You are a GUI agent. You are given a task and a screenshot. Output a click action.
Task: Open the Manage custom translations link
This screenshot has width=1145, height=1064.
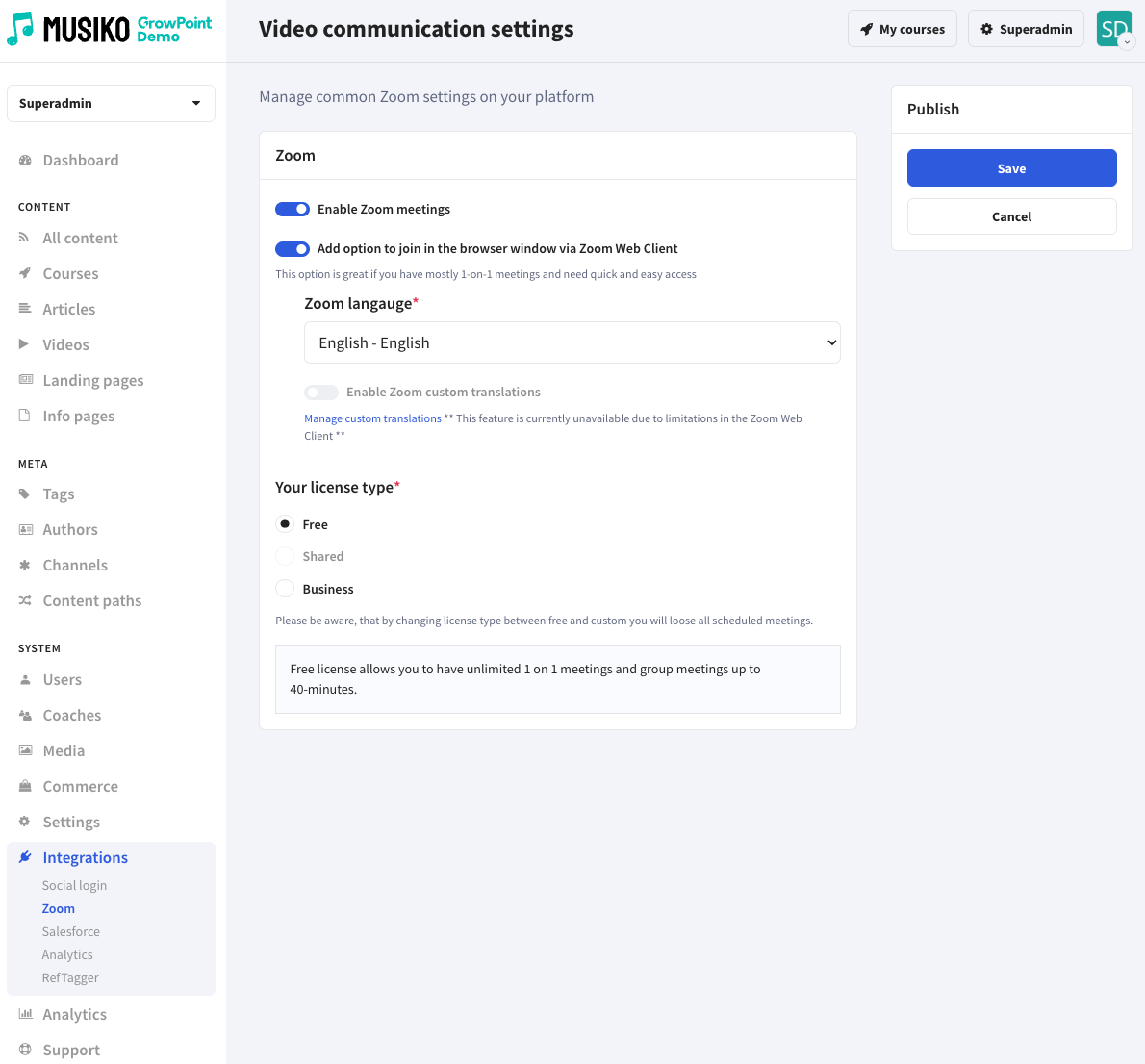372,419
